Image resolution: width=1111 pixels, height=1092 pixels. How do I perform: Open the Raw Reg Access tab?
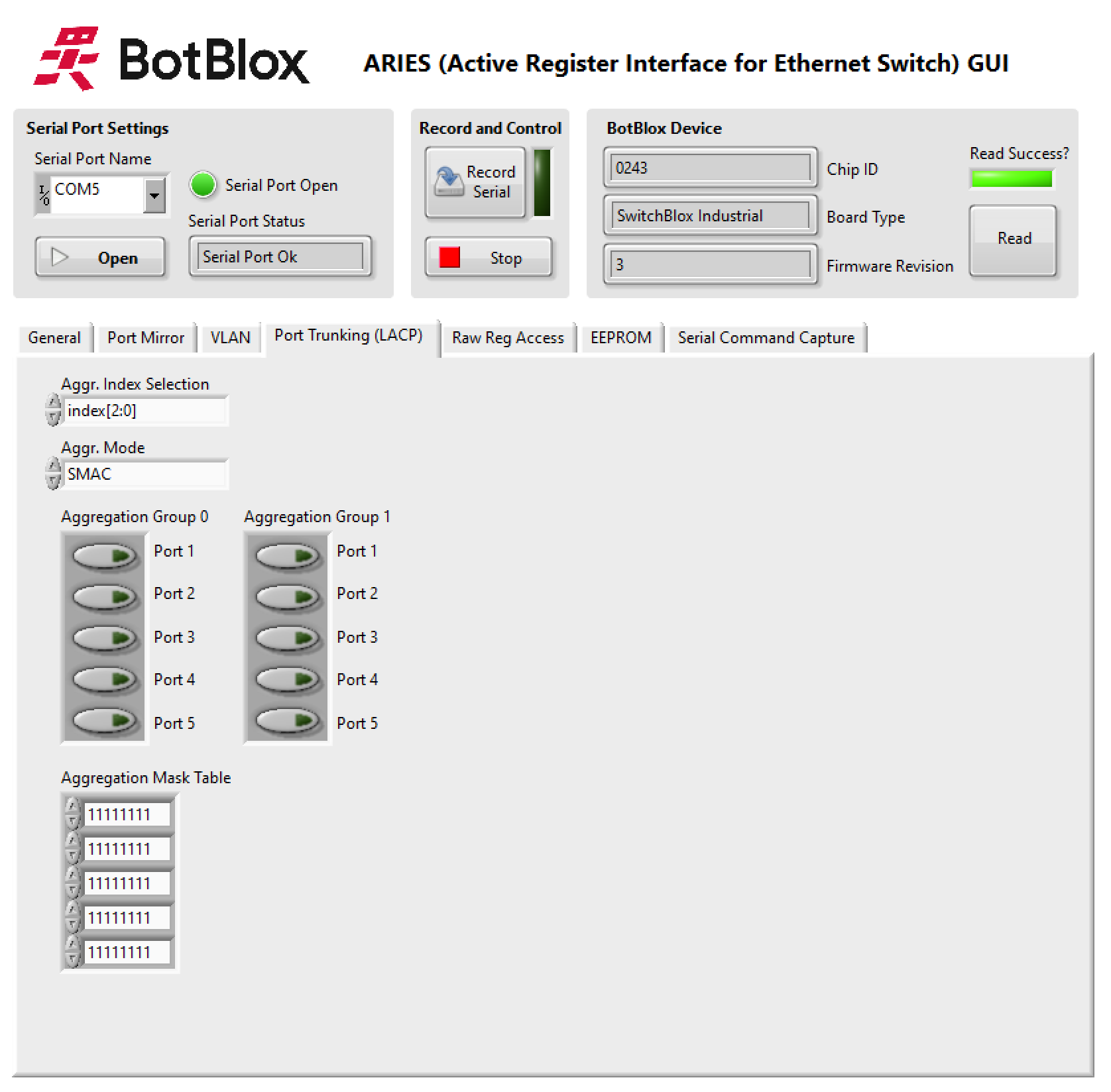[508, 338]
